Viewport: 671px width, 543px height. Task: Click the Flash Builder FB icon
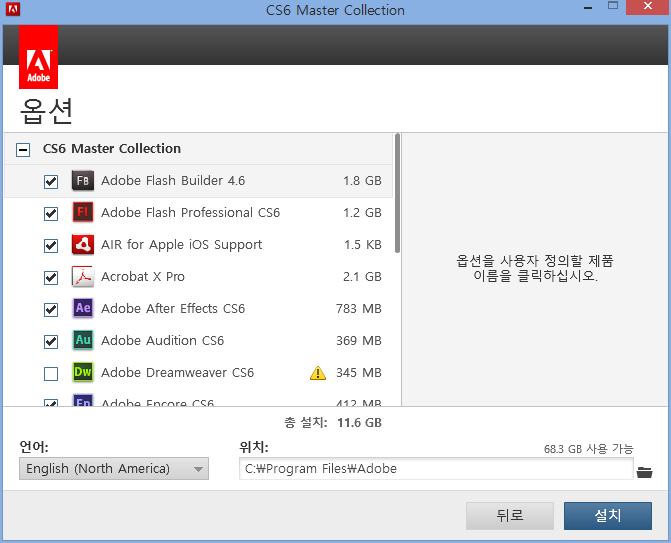[x=83, y=181]
